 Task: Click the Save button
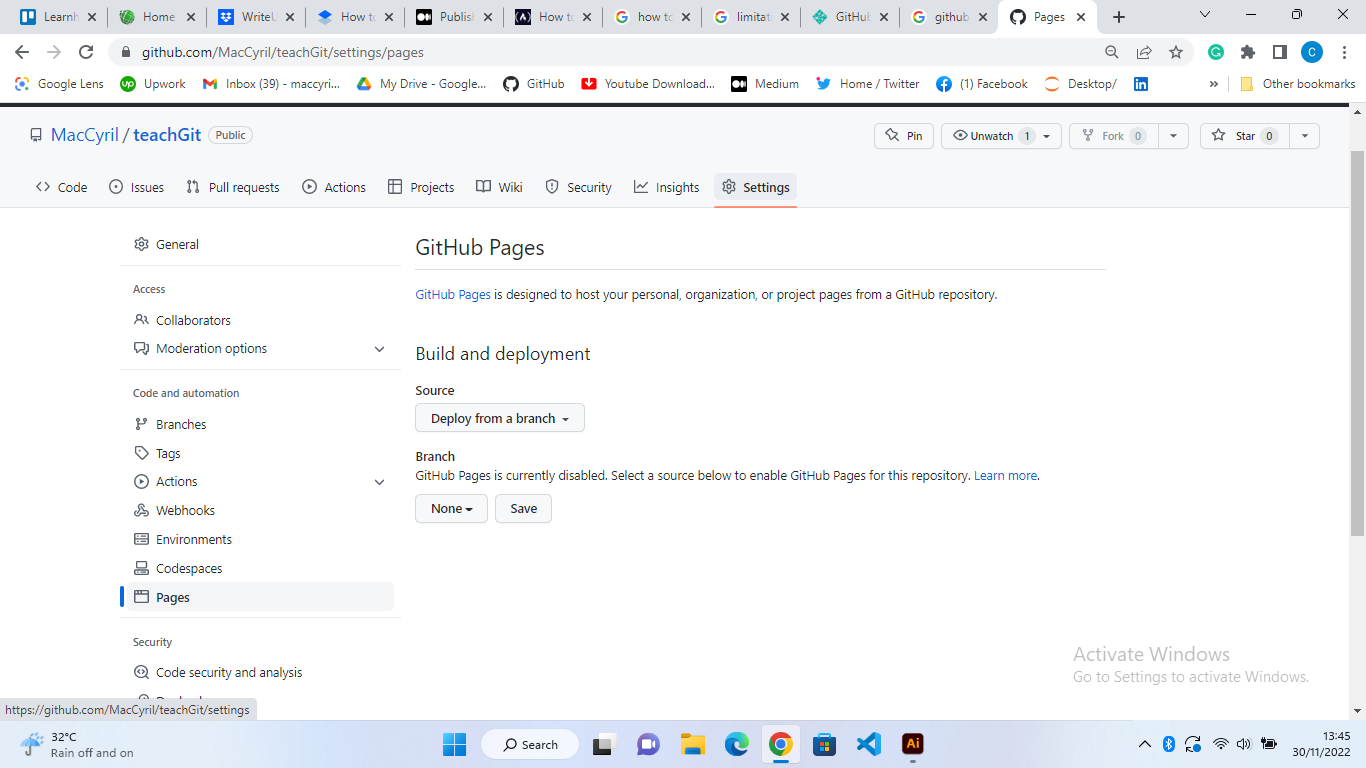click(523, 508)
